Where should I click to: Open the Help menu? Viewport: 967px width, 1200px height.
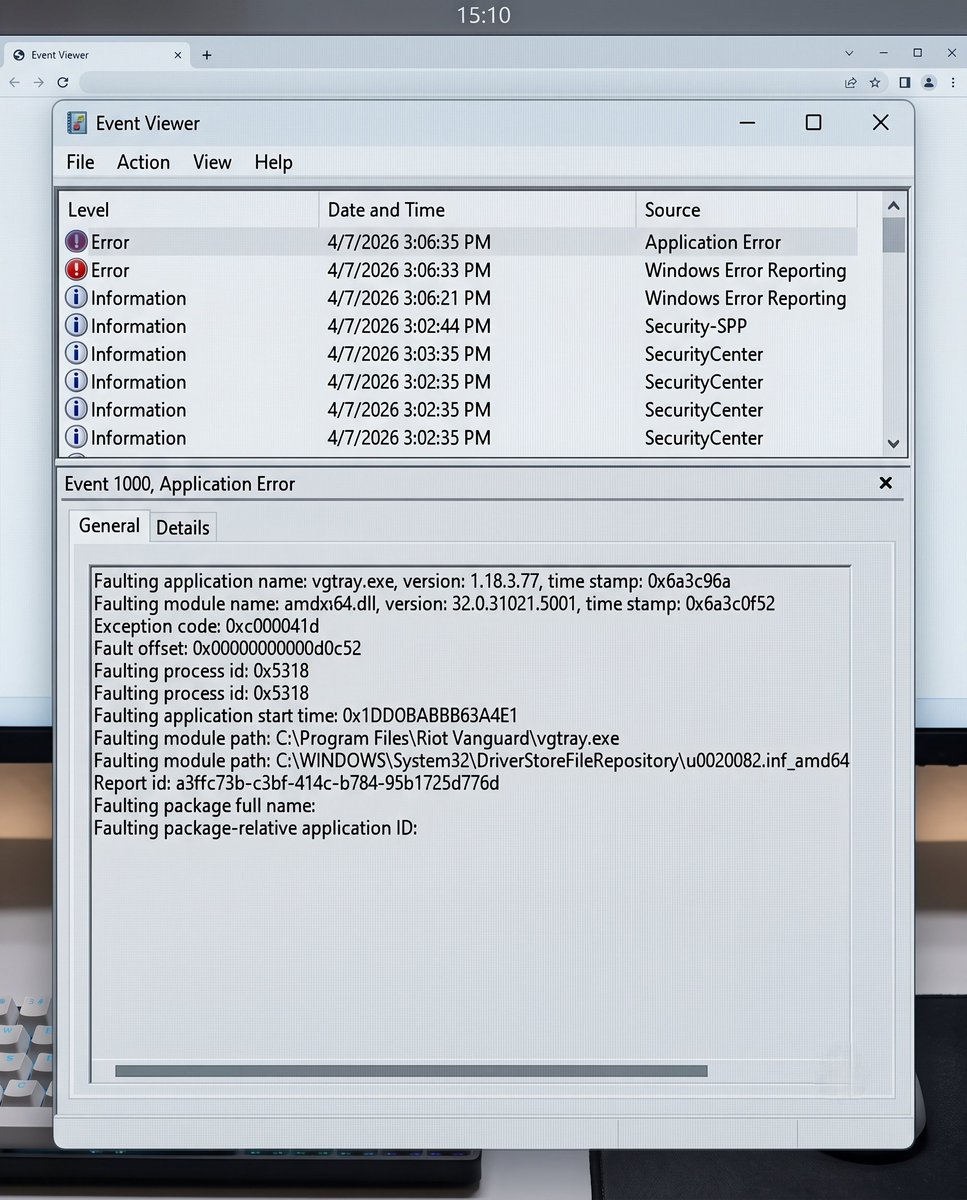[x=273, y=162]
